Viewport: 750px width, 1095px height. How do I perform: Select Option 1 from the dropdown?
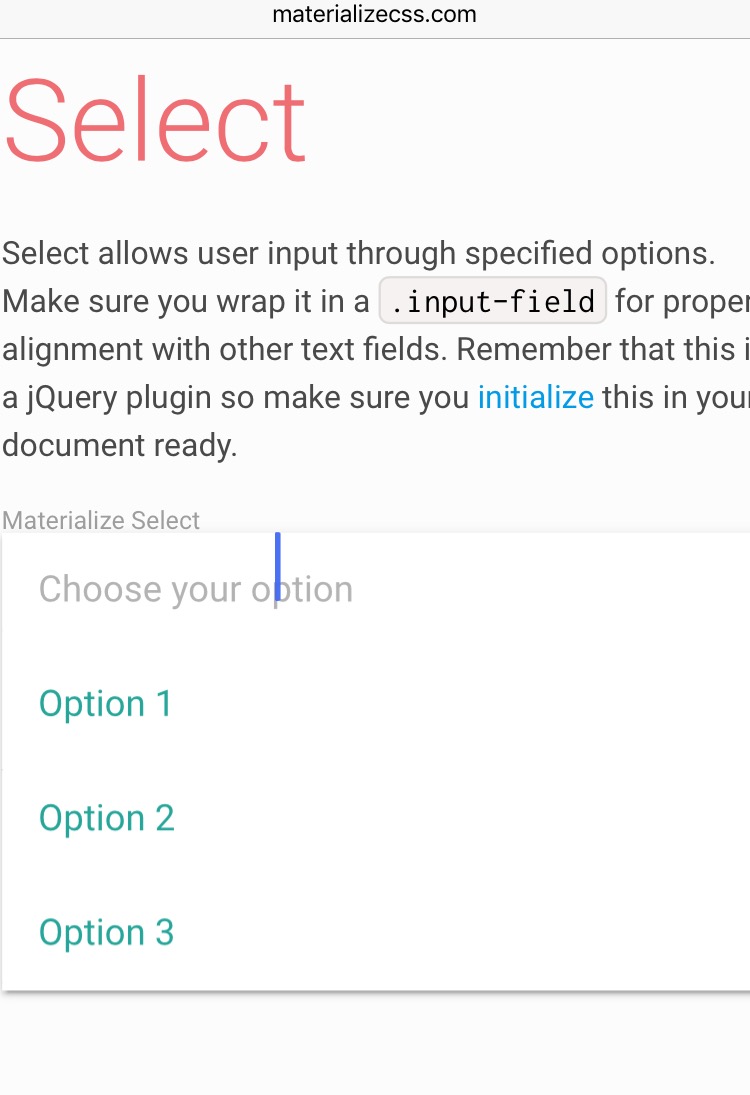click(x=105, y=703)
